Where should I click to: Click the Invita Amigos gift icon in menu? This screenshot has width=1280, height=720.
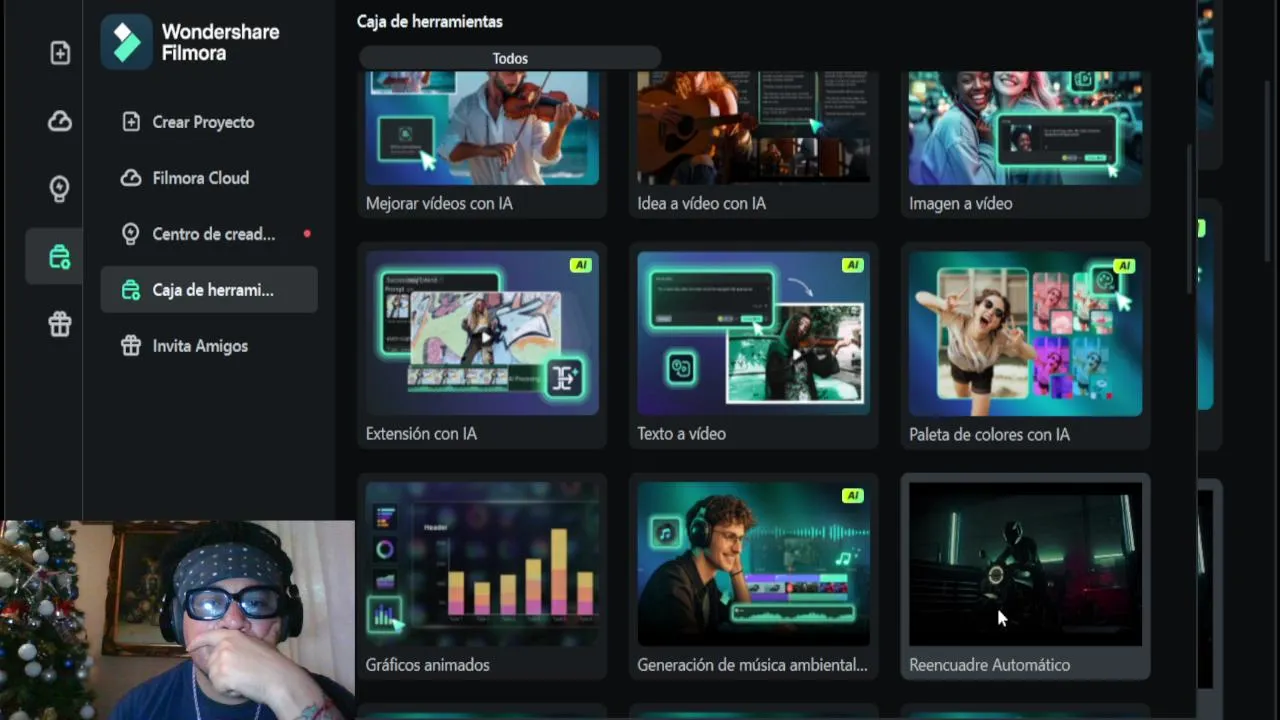(x=131, y=346)
